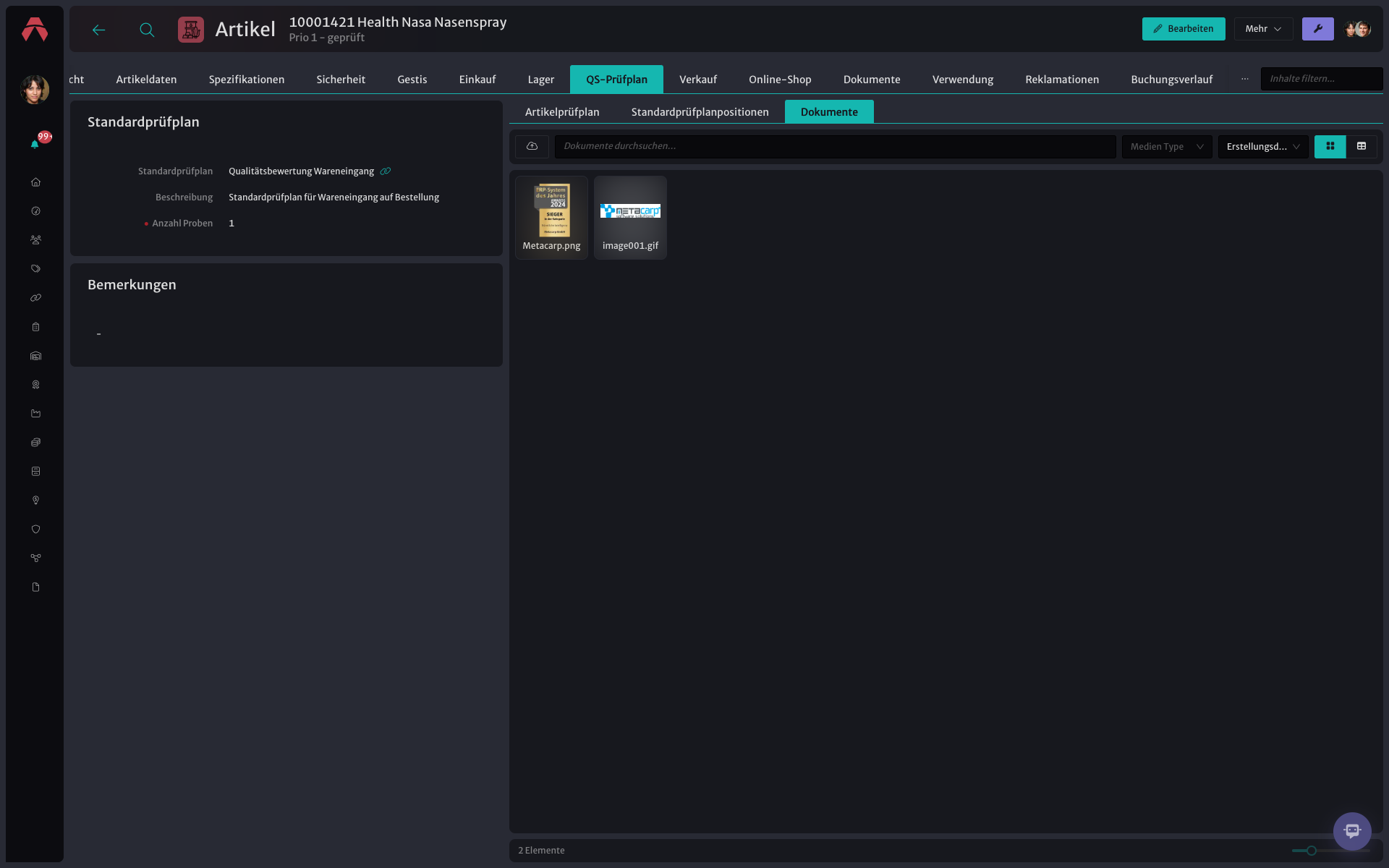Open the network nodes icon in sidebar
The height and width of the screenshot is (868, 1389).
point(35,558)
